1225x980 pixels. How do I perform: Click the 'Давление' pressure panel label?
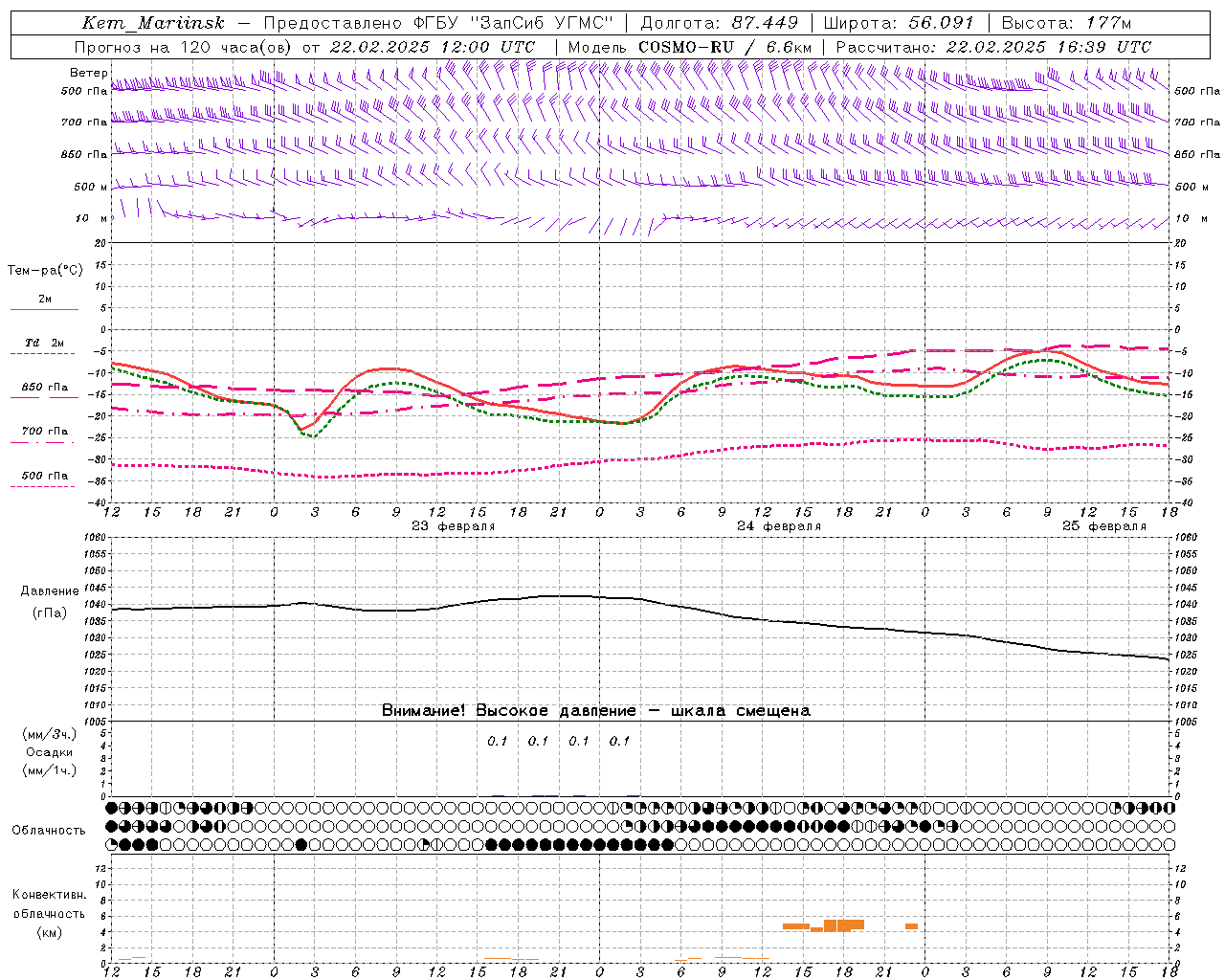(x=50, y=591)
